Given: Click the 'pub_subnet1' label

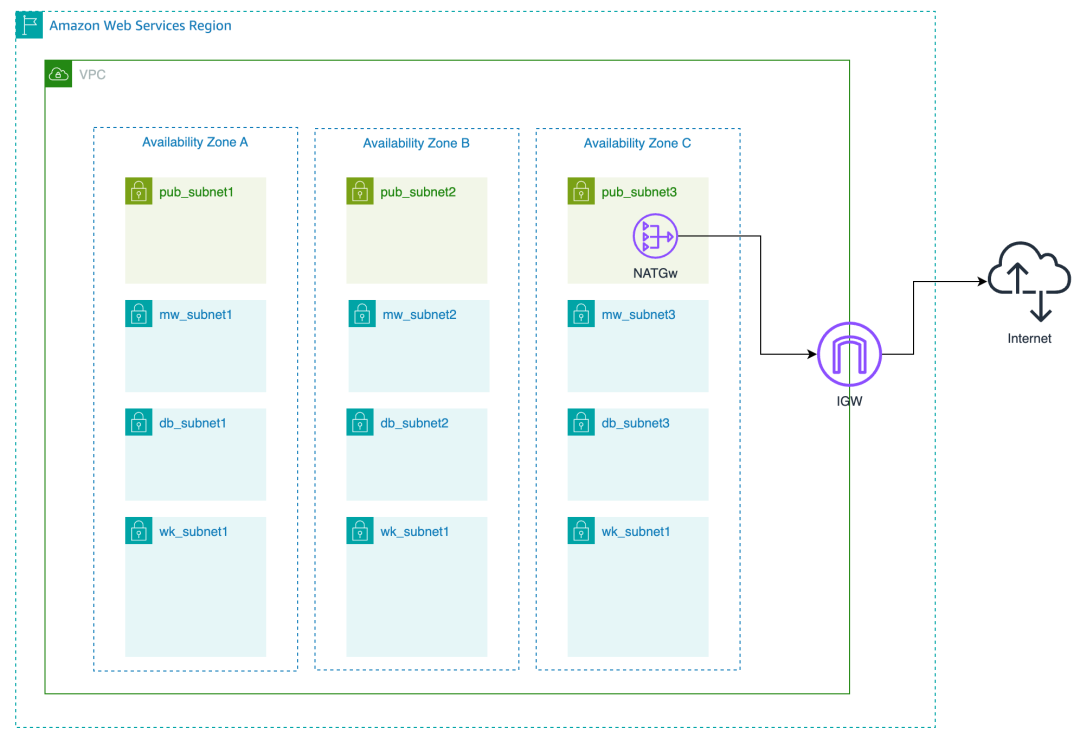Looking at the screenshot, I should pos(196,192).
